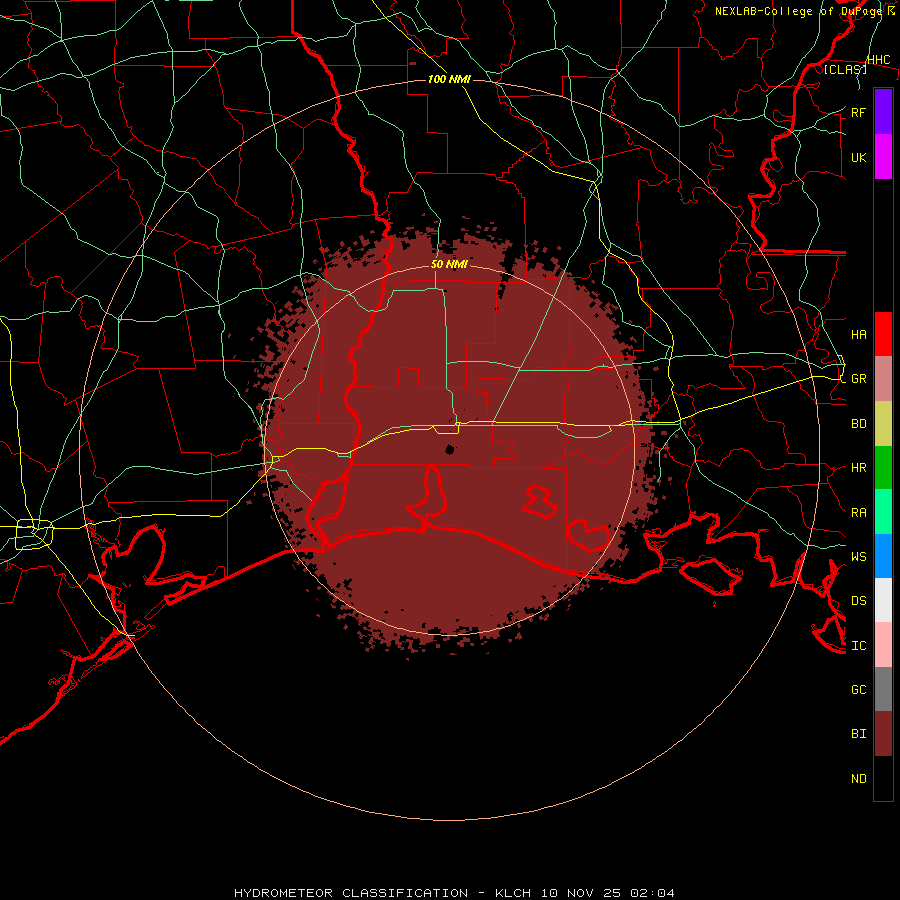
Task: Click the ND black legend swatch
Action: pyautogui.click(x=883, y=778)
